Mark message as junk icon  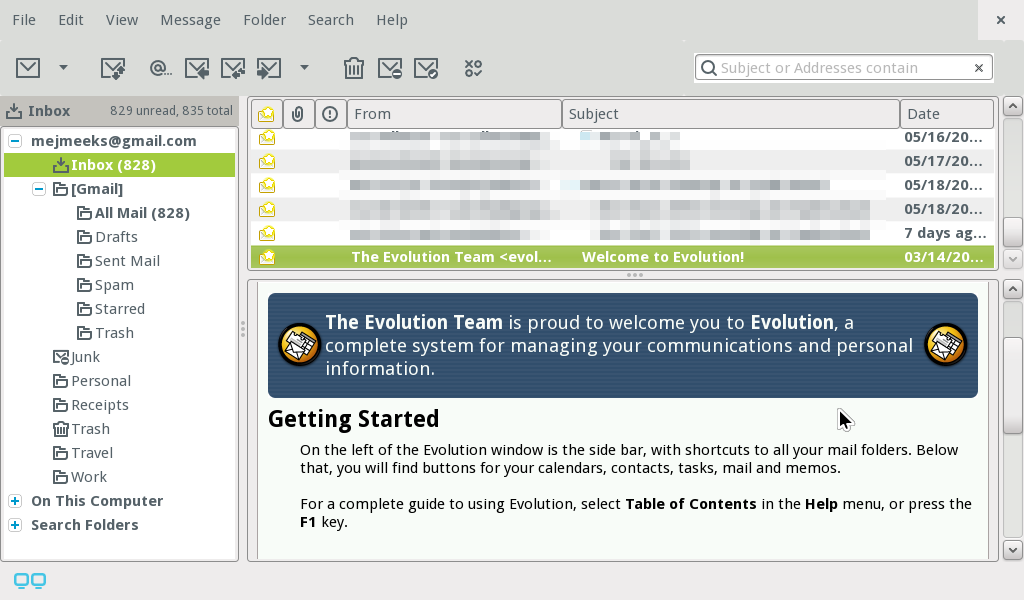click(390, 68)
